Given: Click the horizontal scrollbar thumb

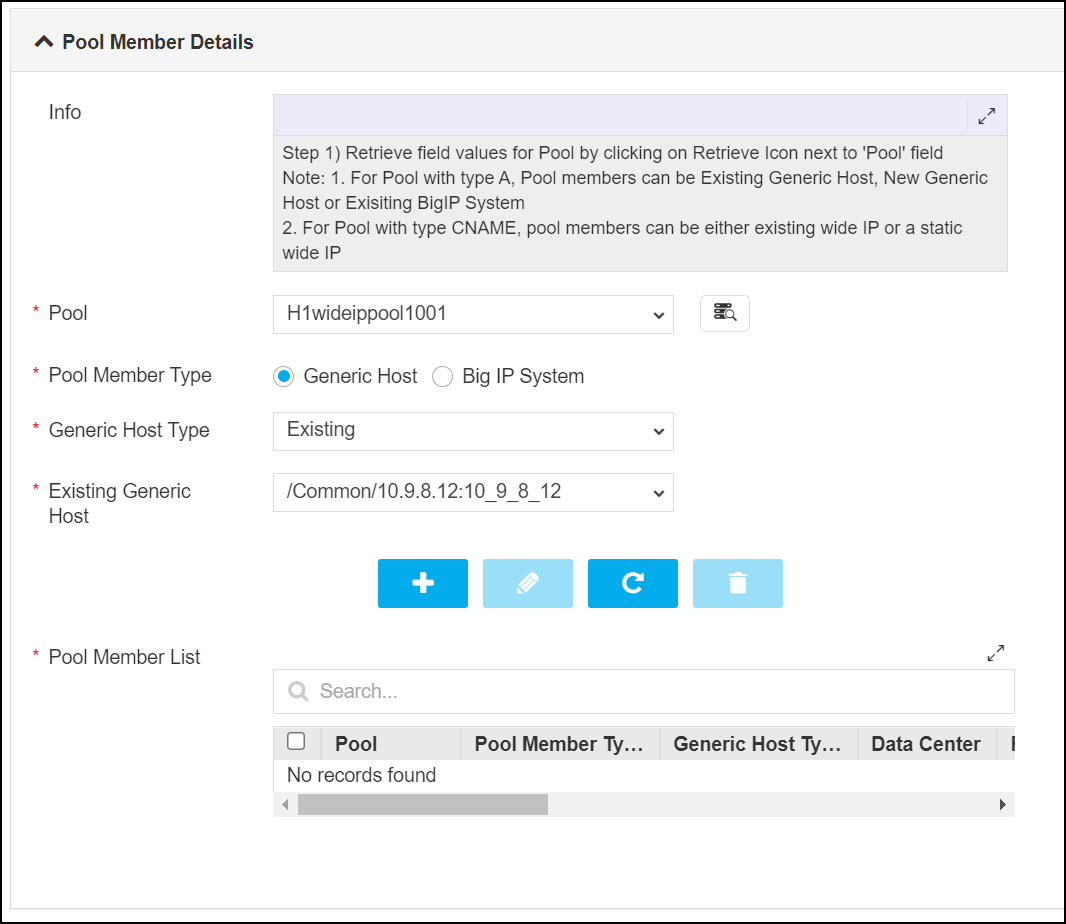Looking at the screenshot, I should pyautogui.click(x=423, y=804).
